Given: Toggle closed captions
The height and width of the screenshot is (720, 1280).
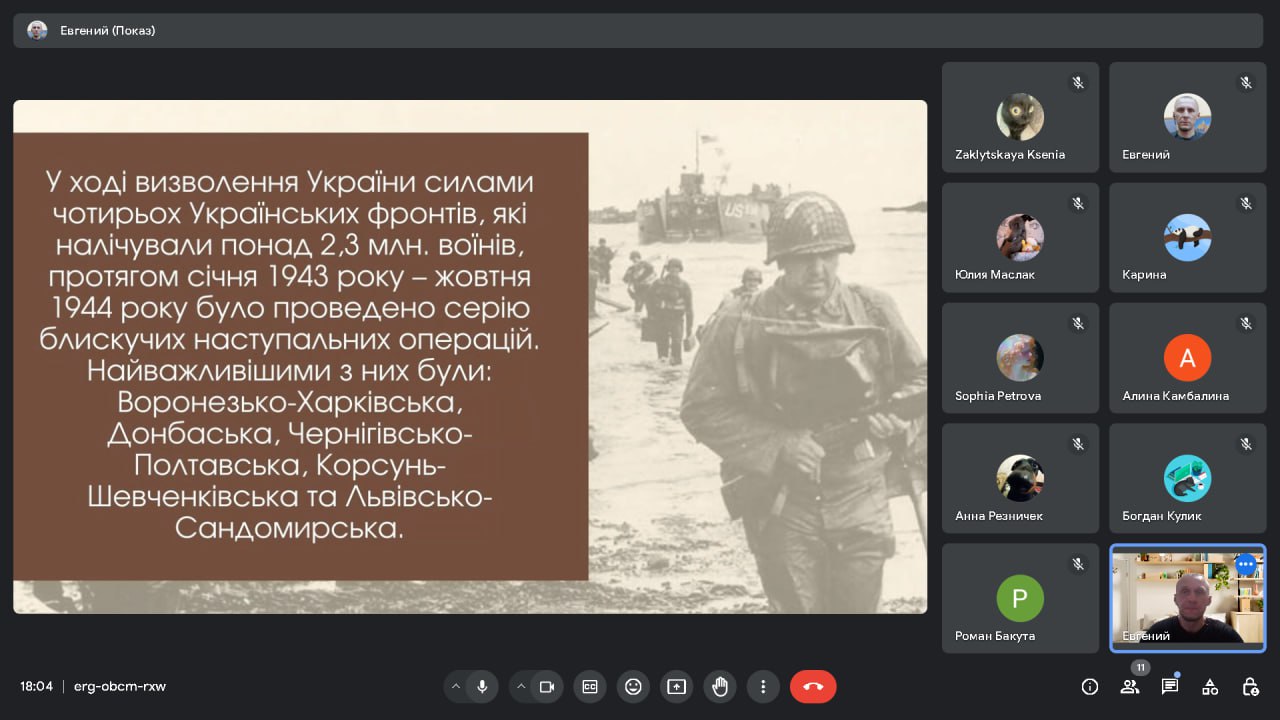Looking at the screenshot, I should coord(590,687).
